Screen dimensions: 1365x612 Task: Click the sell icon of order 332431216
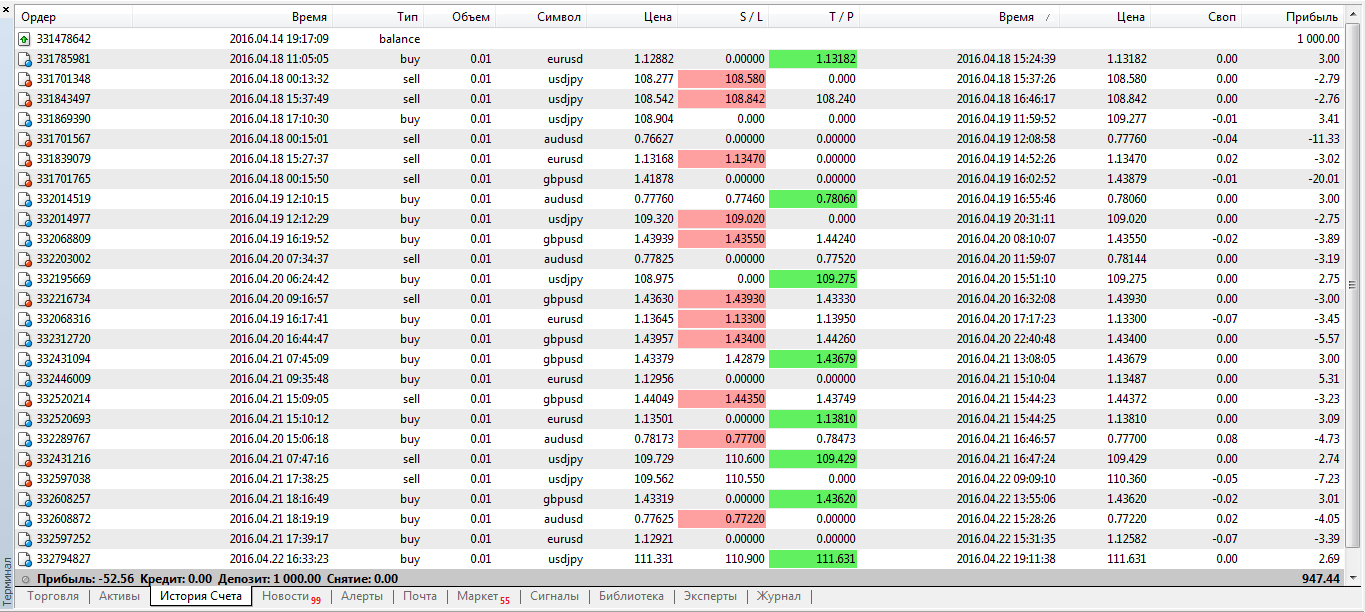tap(25, 459)
